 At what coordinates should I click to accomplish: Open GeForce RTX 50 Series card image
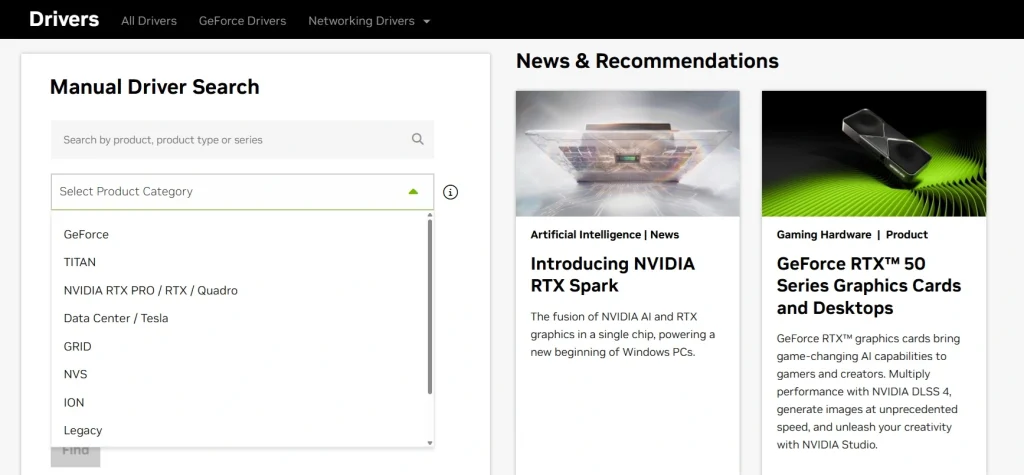[874, 154]
